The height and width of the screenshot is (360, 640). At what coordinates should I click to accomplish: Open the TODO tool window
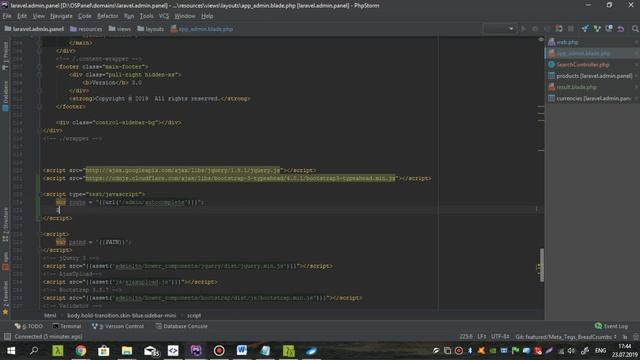[x=29, y=326]
